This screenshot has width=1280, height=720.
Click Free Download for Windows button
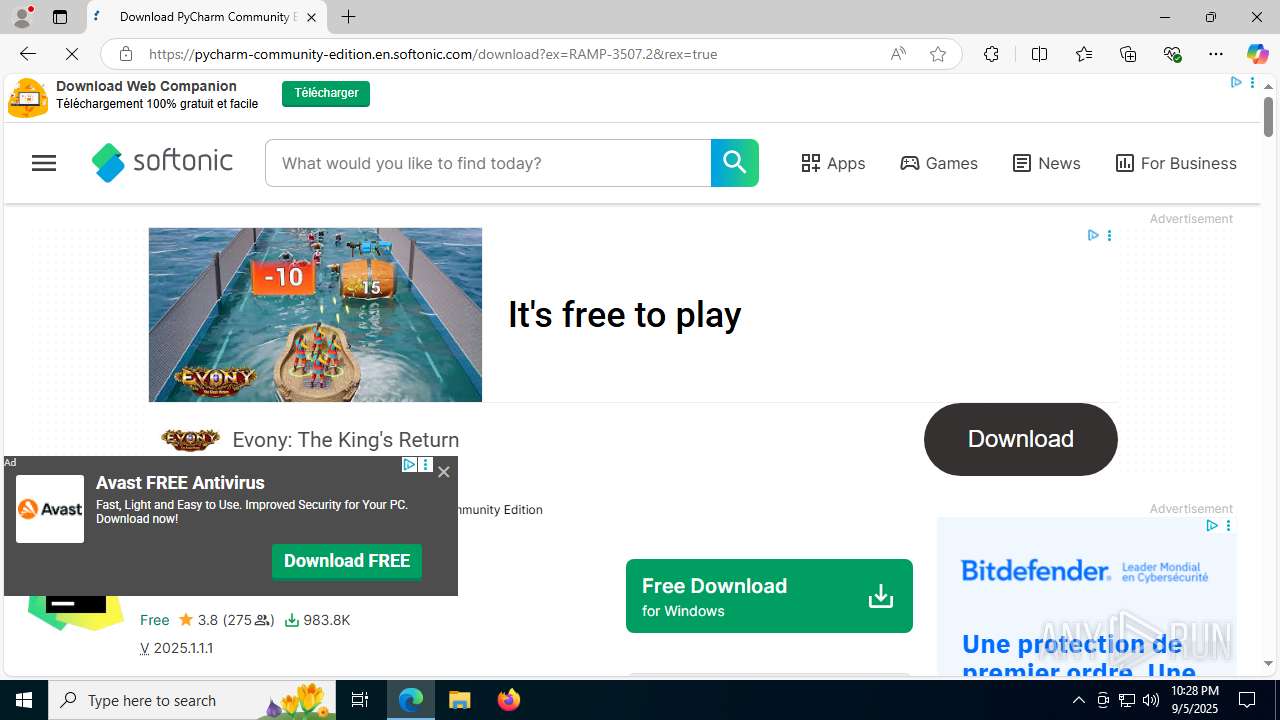[769, 596]
